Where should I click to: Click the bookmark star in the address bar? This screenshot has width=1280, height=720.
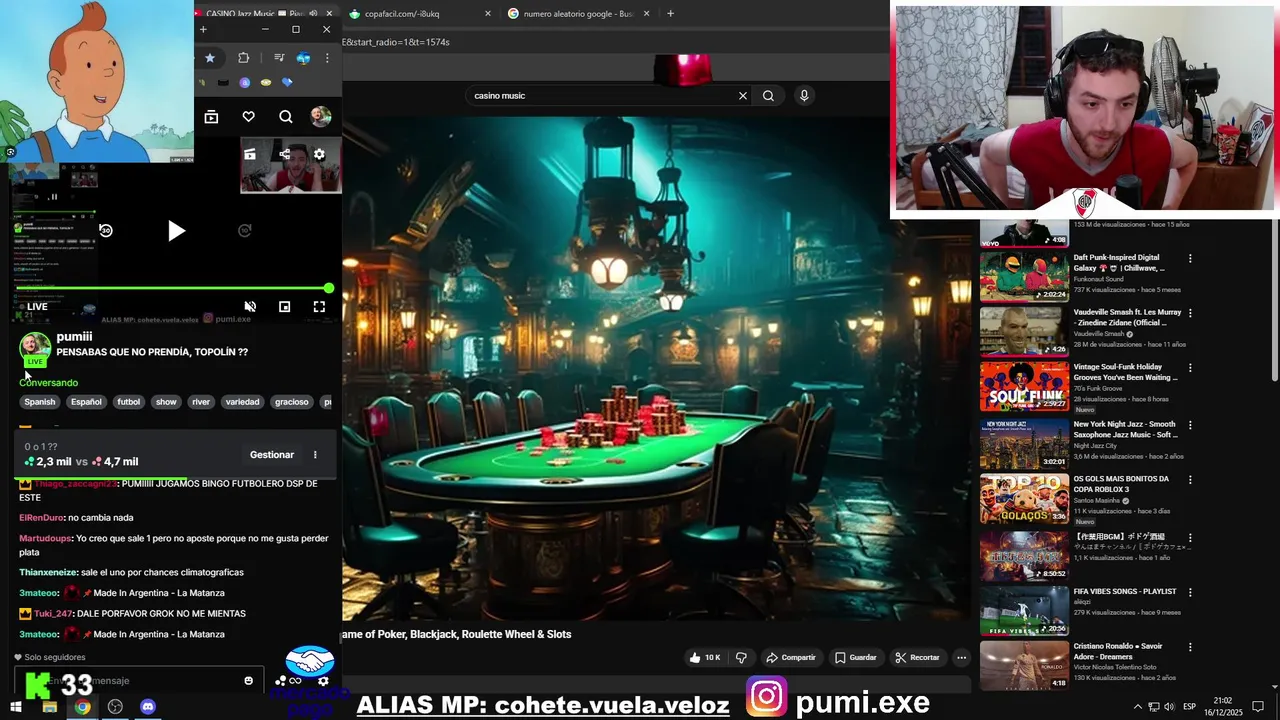(209, 58)
